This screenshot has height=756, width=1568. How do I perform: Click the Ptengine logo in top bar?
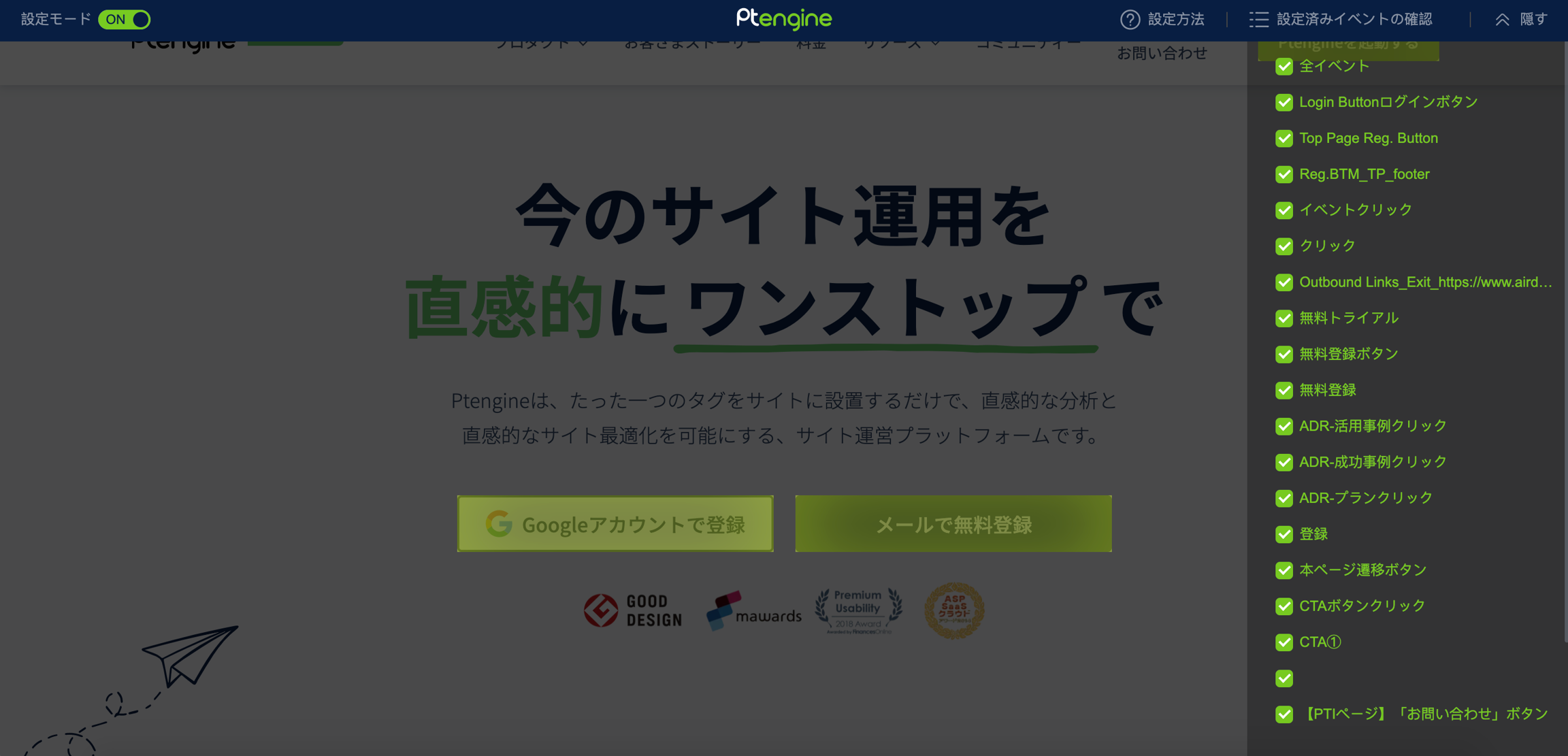point(783,19)
